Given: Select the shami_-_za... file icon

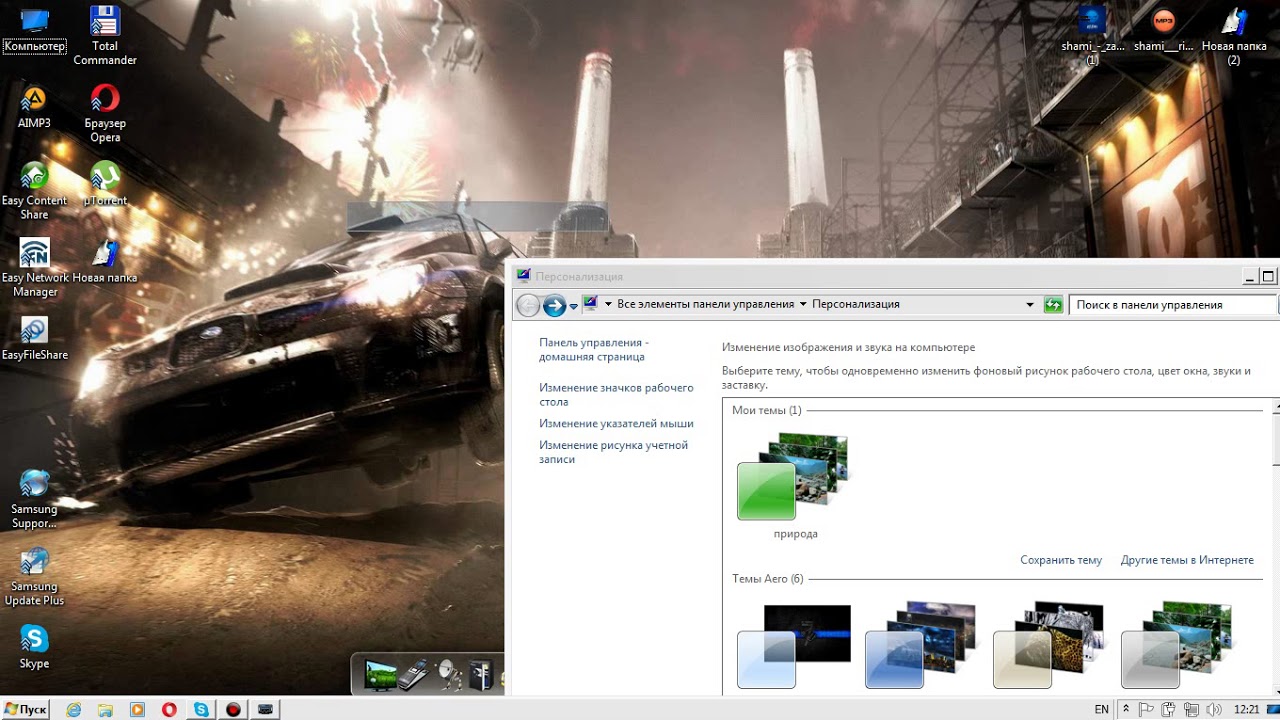Looking at the screenshot, I should pyautogui.click(x=1092, y=35).
